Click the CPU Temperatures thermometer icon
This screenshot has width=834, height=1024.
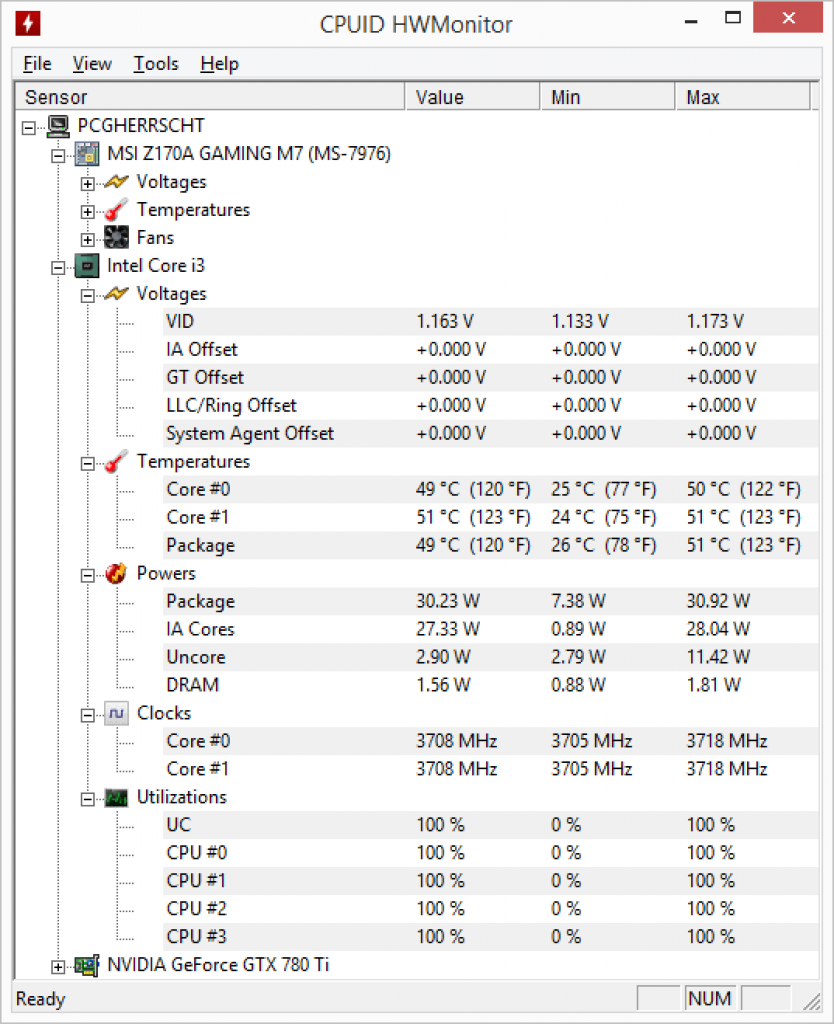coord(116,462)
